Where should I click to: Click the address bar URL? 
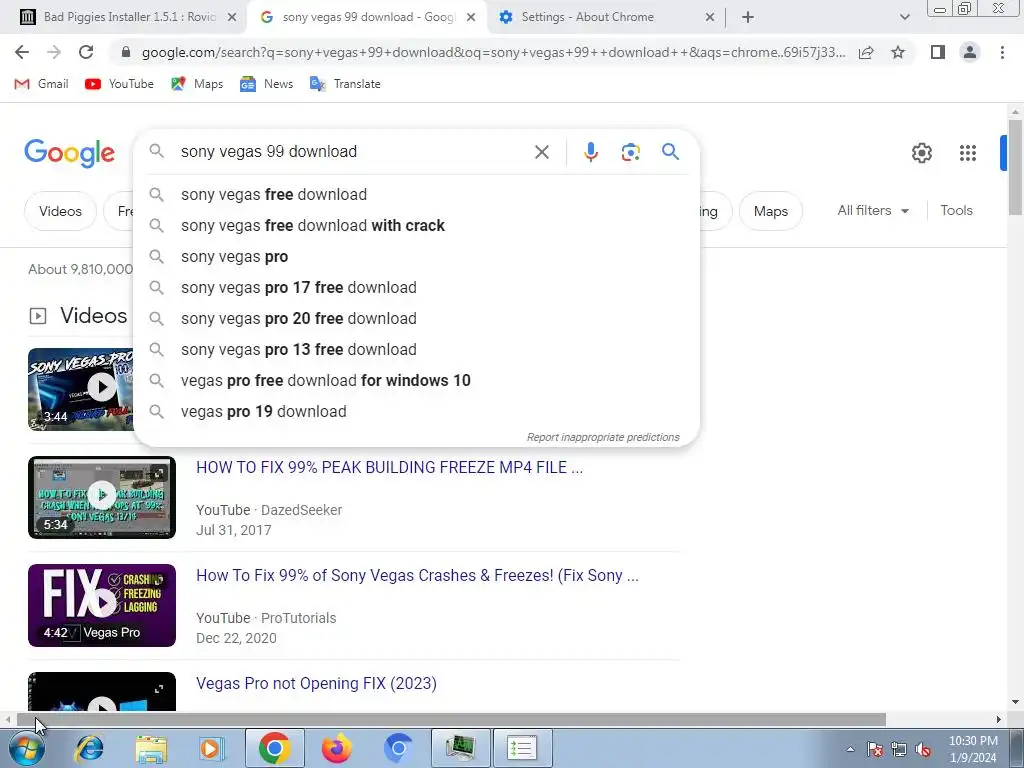click(x=493, y=52)
